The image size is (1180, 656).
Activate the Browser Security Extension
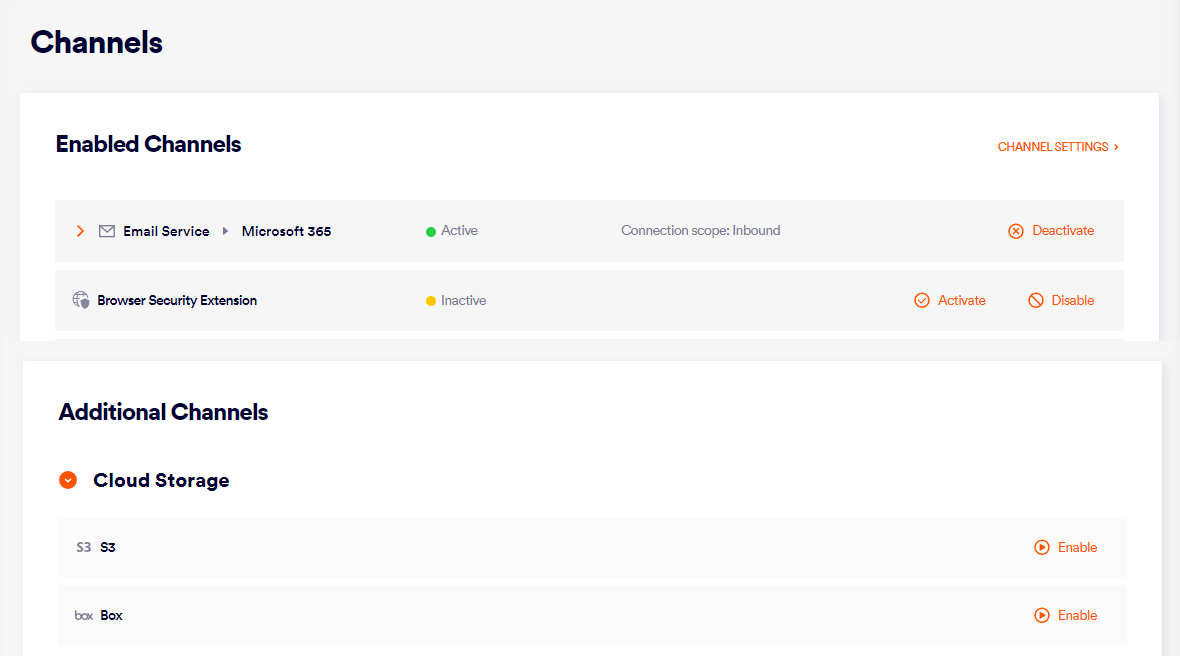pos(950,300)
